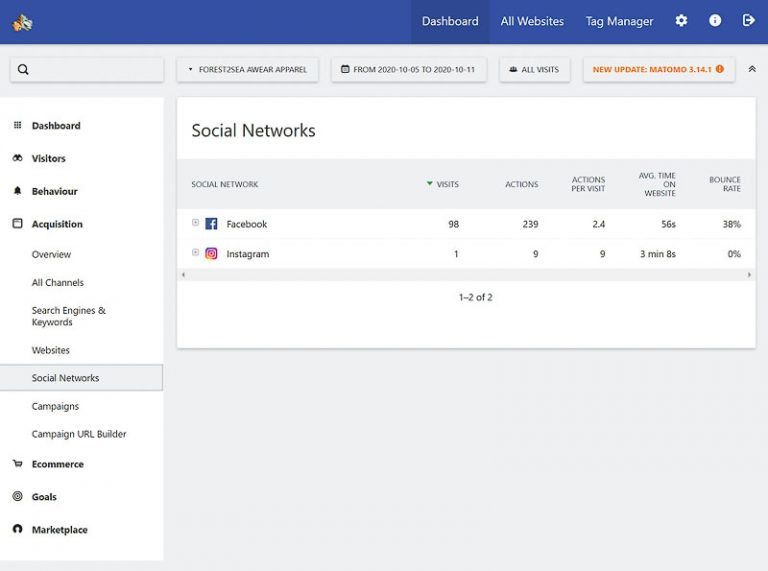
Task: Open the settings gear icon
Action: pyautogui.click(x=681, y=21)
